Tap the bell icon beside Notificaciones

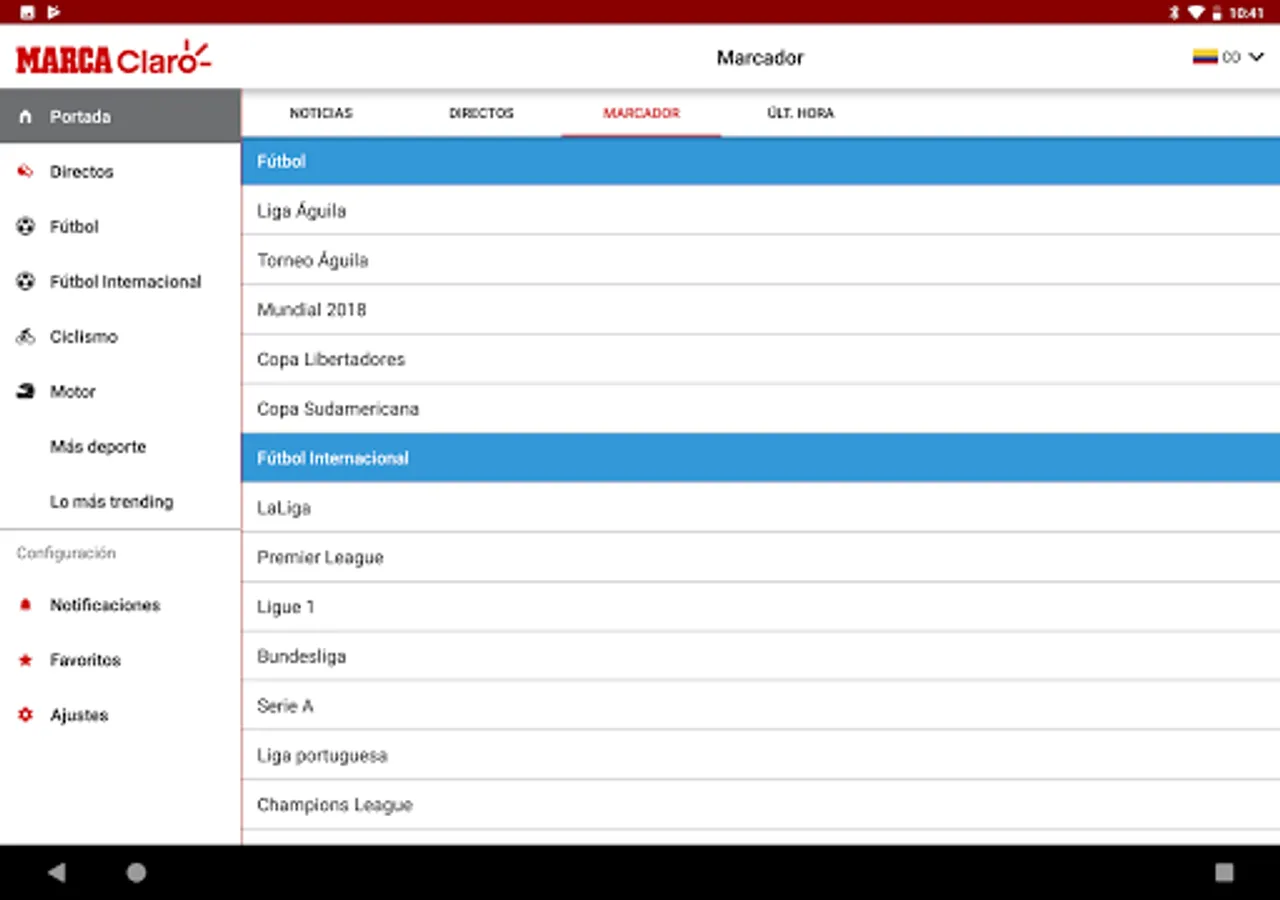26,605
